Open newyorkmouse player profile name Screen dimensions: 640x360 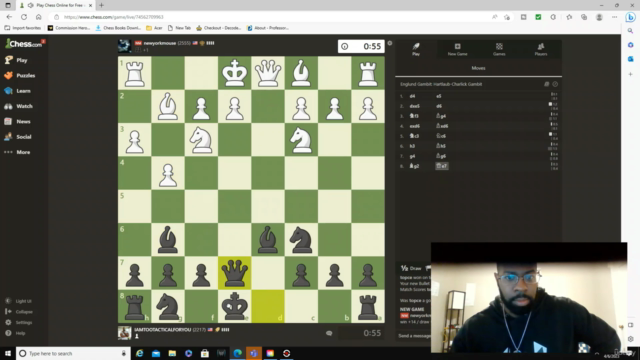tap(160, 43)
